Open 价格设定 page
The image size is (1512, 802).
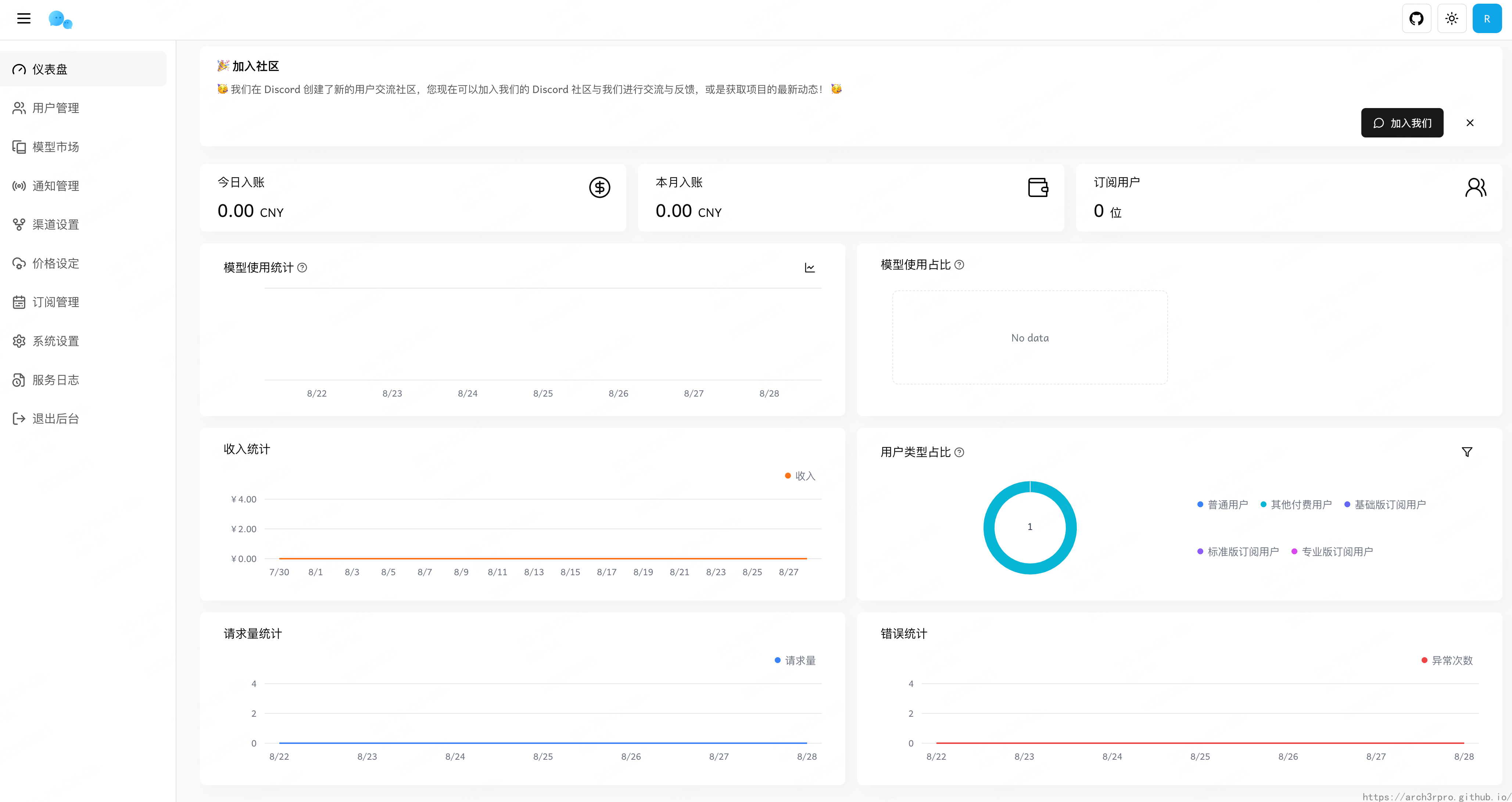tap(55, 263)
